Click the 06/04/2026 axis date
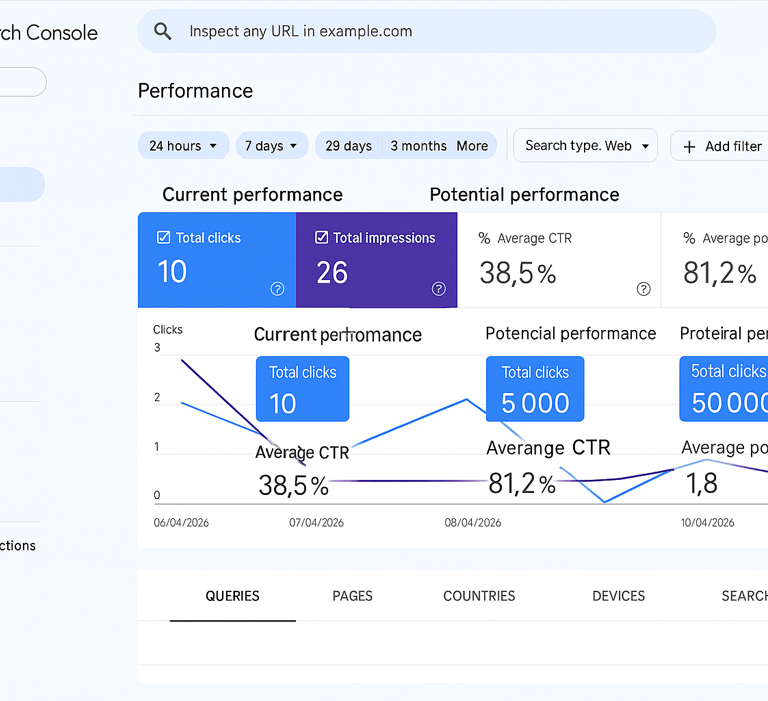Screen dimensions: 768x701 [181, 523]
